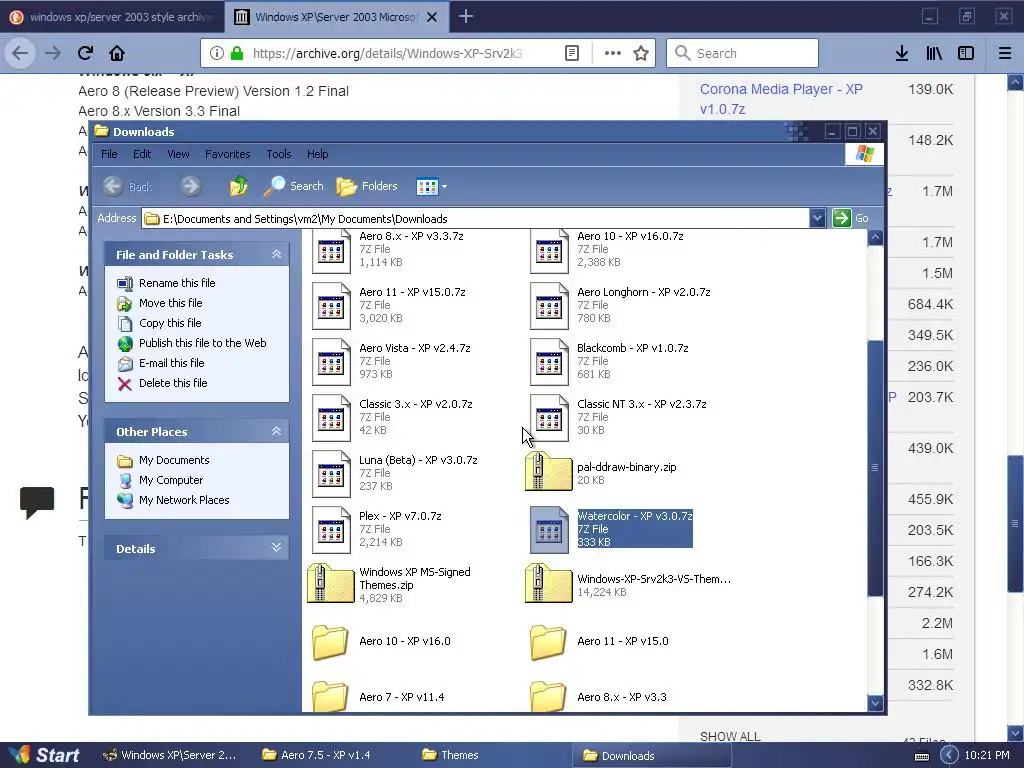1024x768 pixels.
Task: Click the file list scrollbar down arrow
Action: 875,703
